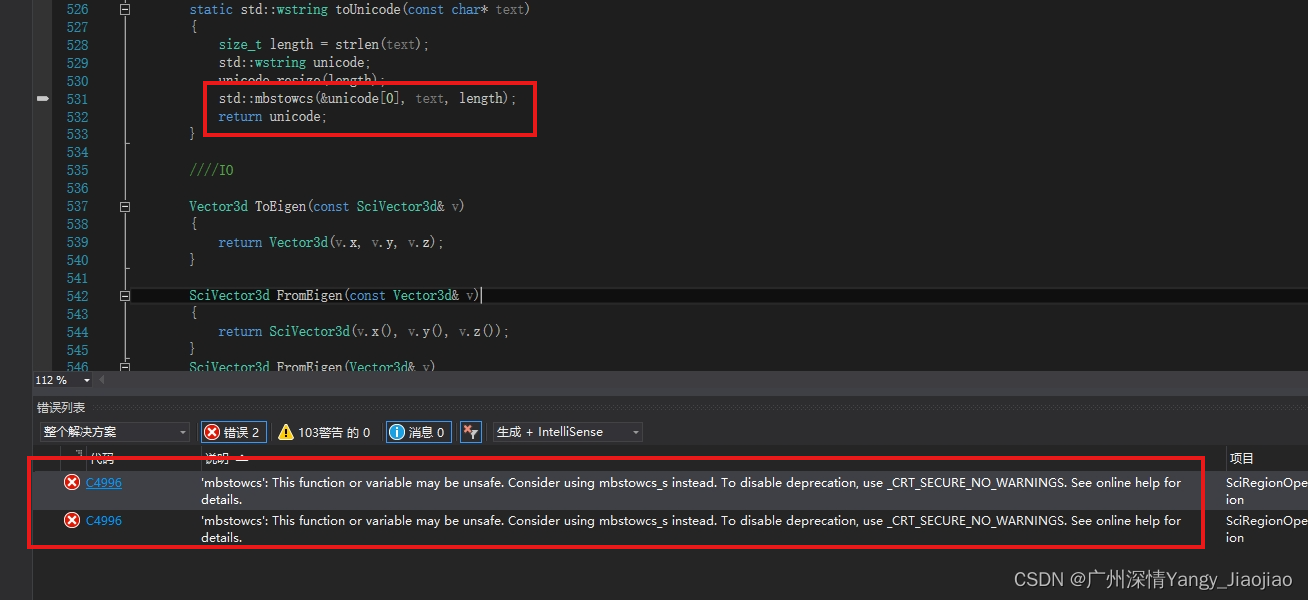This screenshot has width=1308, height=600.
Task: Collapse the toUnicode function outline at line 526
Action: (x=125, y=9)
